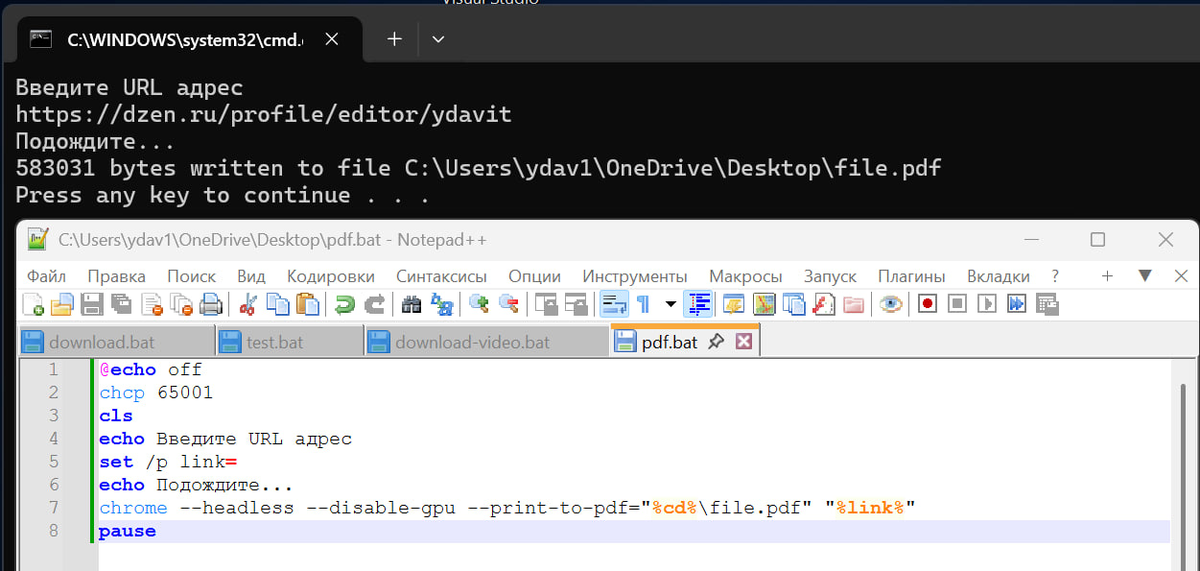Click the Save All icon
This screenshot has width=1200, height=571.
point(122,303)
